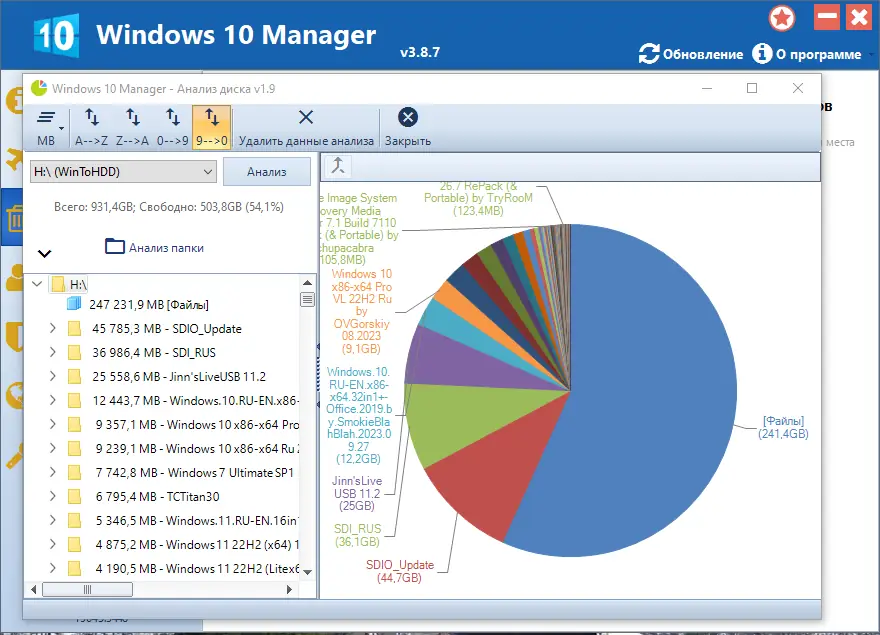
Task: Click the [Файлы] blue files icon
Action: point(74,304)
